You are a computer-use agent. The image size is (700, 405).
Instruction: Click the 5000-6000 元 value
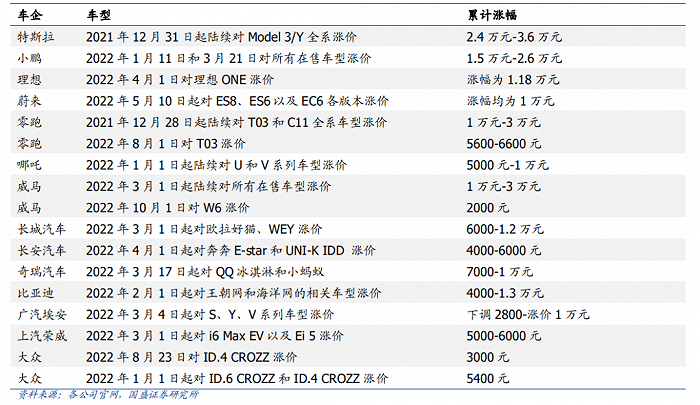504,336
